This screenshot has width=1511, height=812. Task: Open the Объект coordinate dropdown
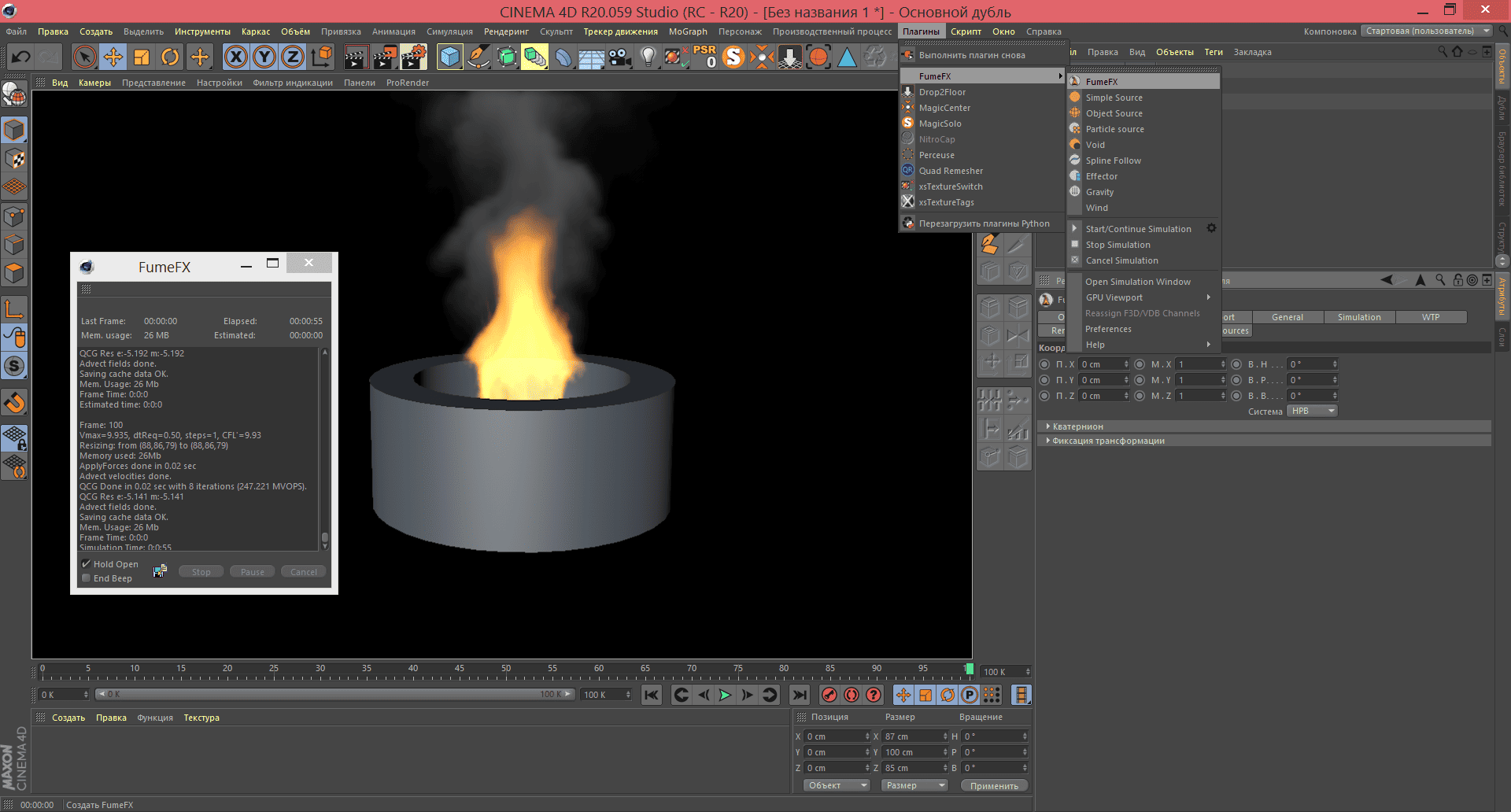[x=837, y=785]
